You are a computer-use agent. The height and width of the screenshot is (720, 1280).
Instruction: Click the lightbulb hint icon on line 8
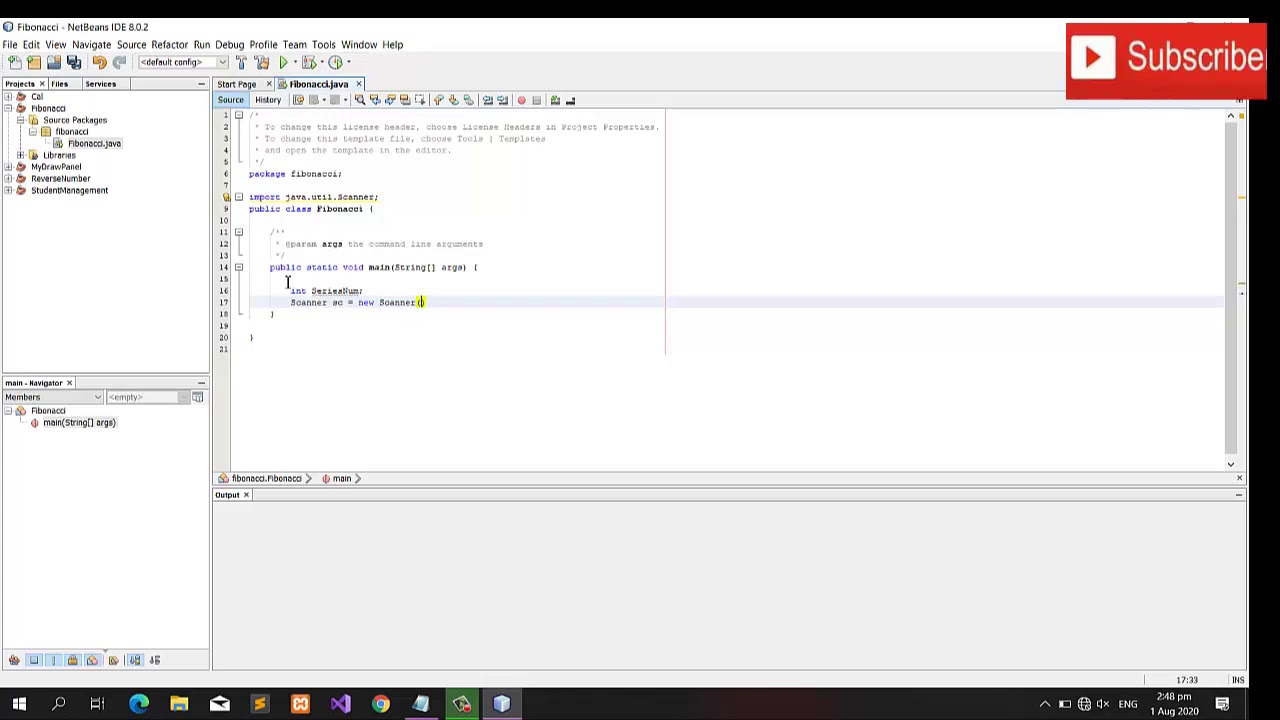coord(226,197)
